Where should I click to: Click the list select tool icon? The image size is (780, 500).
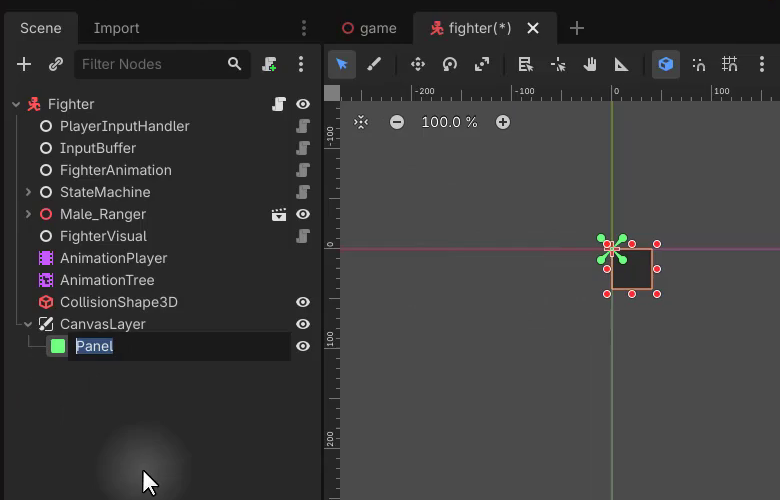[525, 64]
